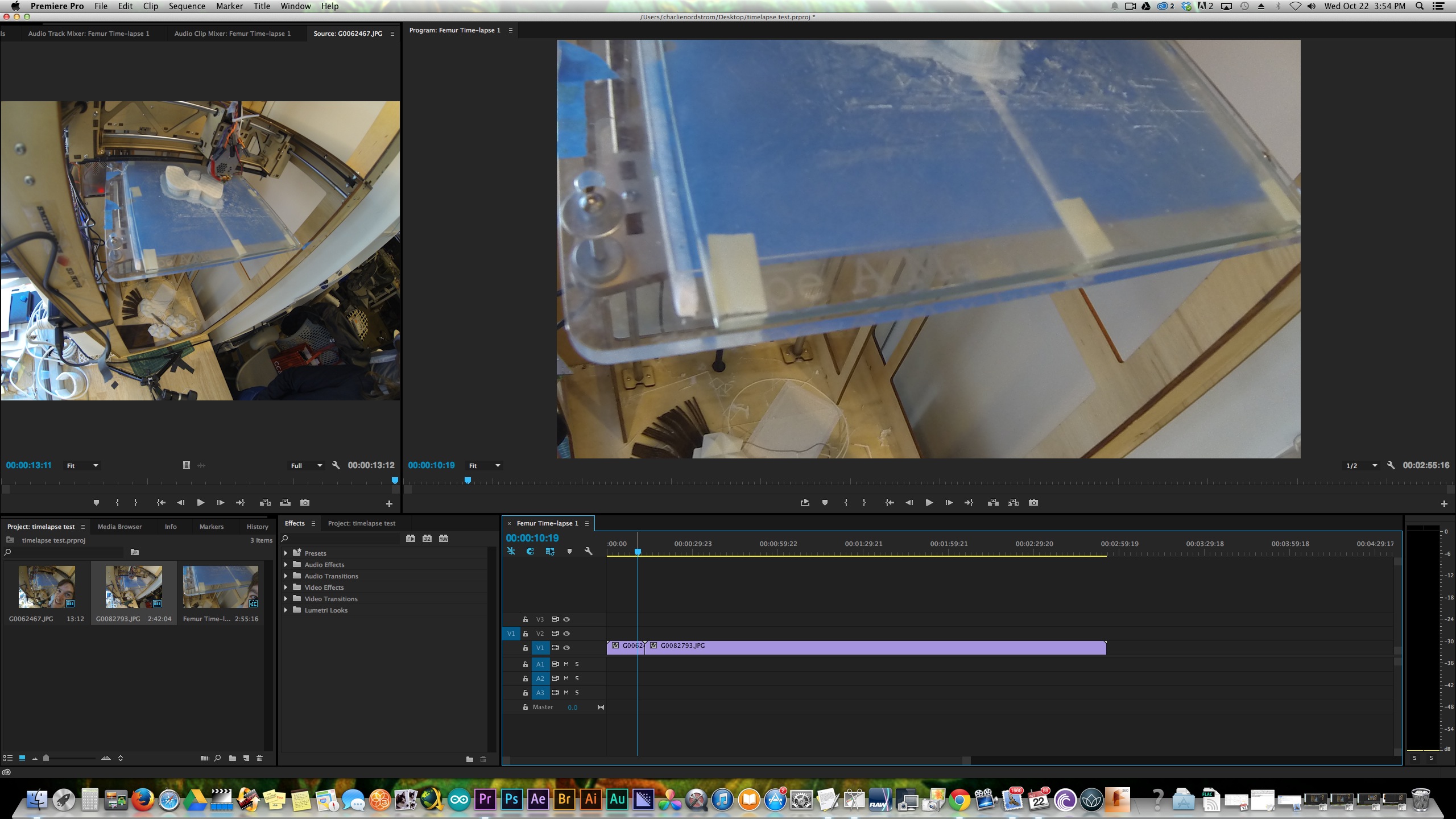This screenshot has height=819, width=1456.
Task: Step forward one frame in Program monitor
Action: [x=949, y=503]
